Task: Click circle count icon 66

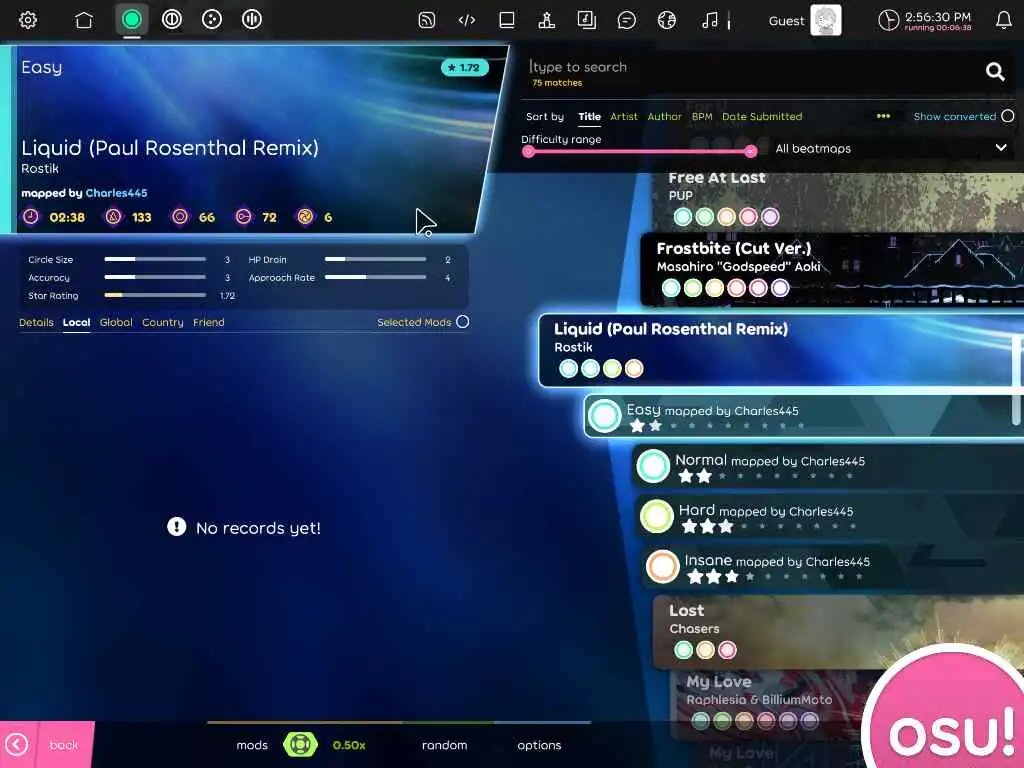Action: [180, 217]
